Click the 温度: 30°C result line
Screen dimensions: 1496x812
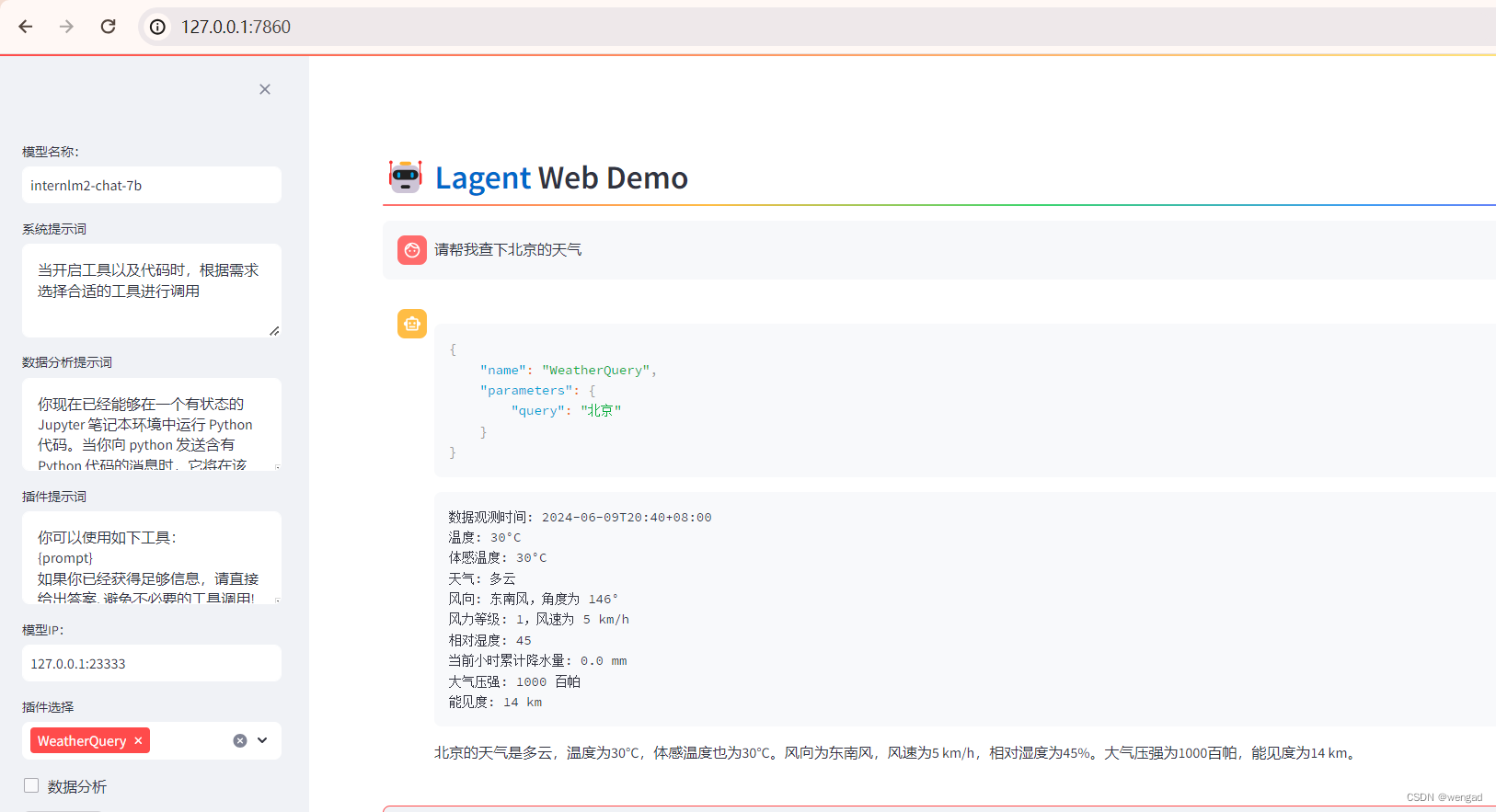point(484,537)
